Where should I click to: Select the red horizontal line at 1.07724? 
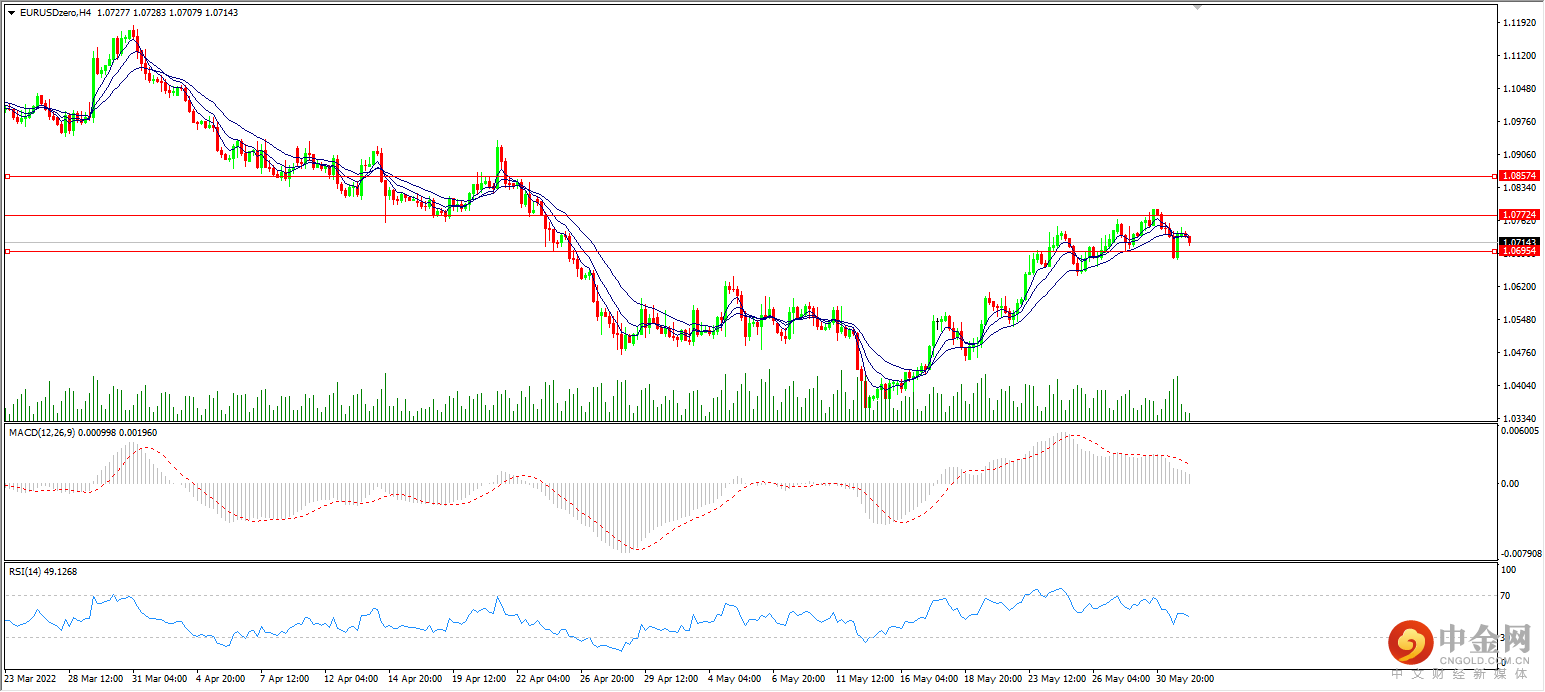(x=750, y=215)
